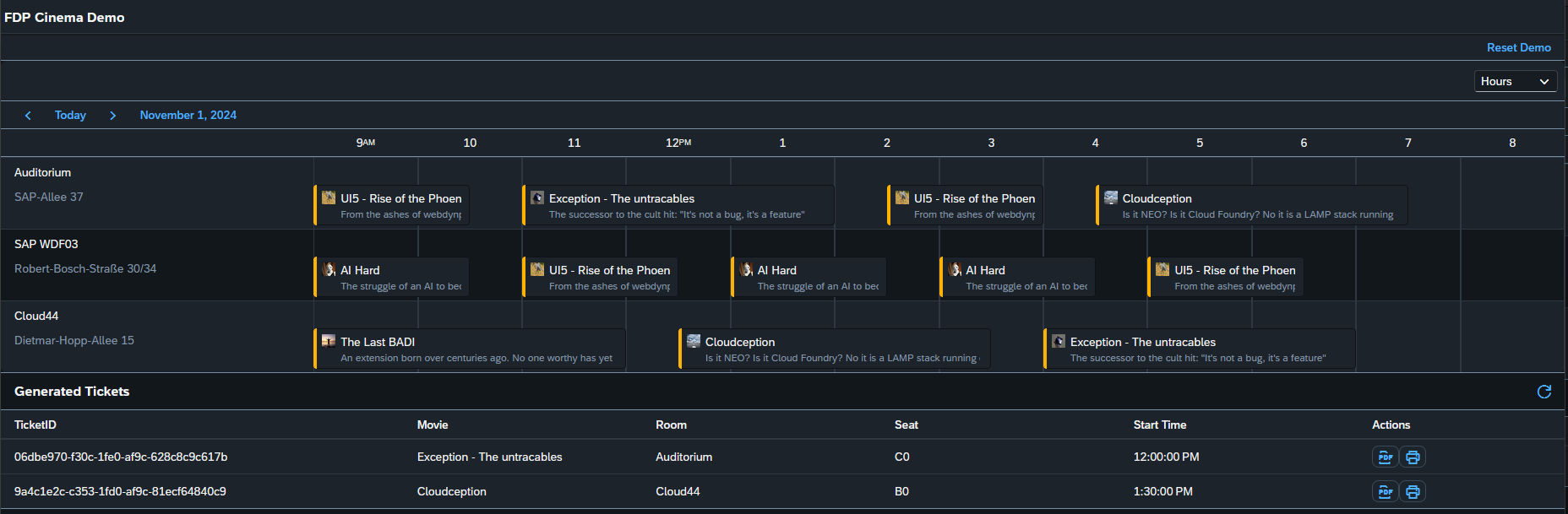This screenshot has height=514, width=1568.
Task: Select ticket ID 06dbe970-f30c-1fe0-af9c-628c8c9c617b
Action: (x=121, y=457)
